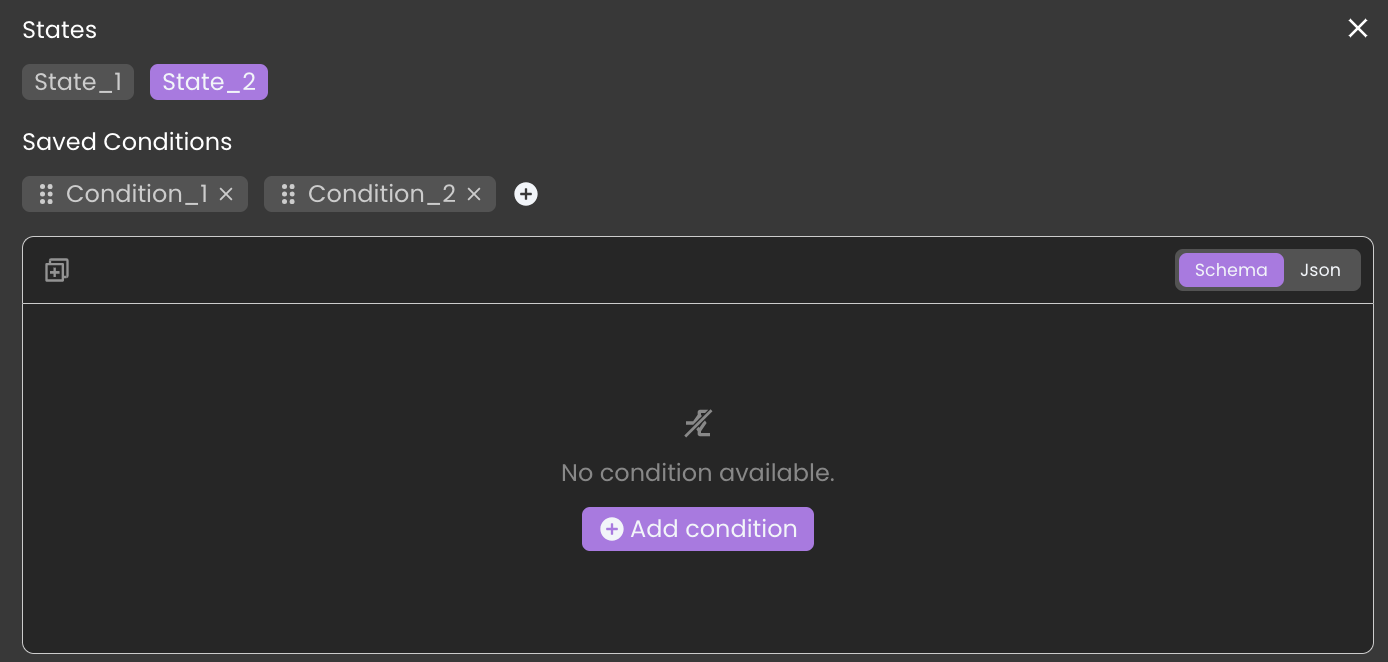Click the Add condition button
The image size is (1388, 662).
pos(698,529)
